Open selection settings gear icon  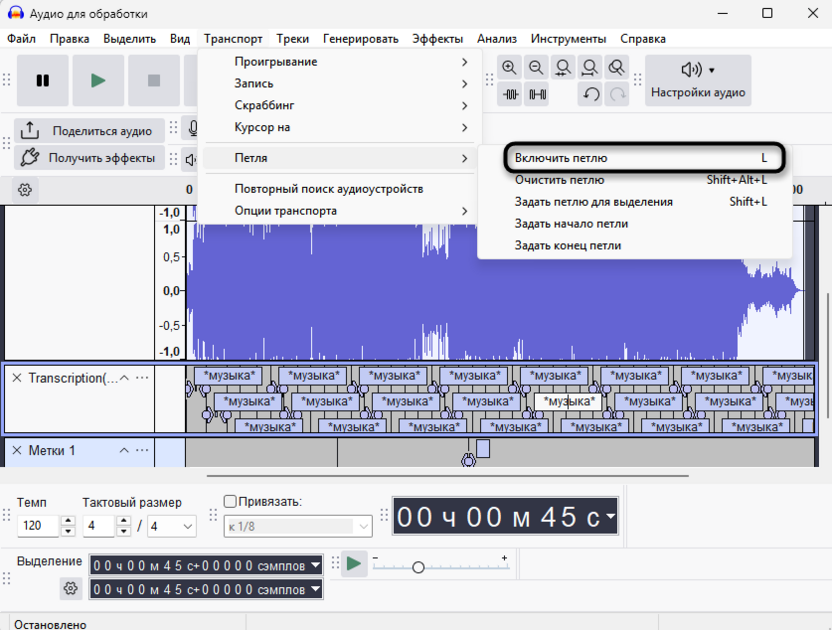(71, 589)
